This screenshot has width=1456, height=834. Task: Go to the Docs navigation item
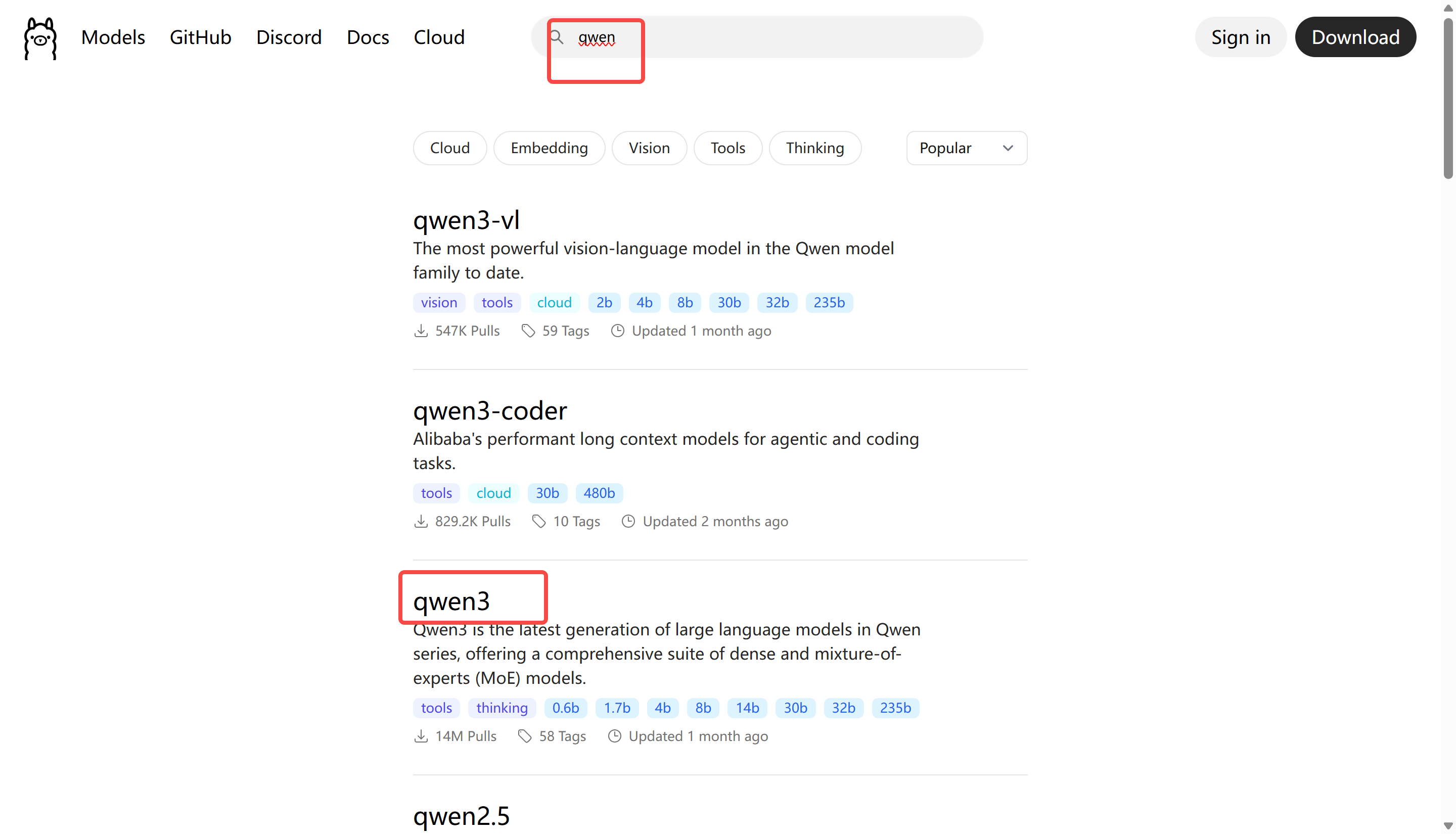point(367,37)
